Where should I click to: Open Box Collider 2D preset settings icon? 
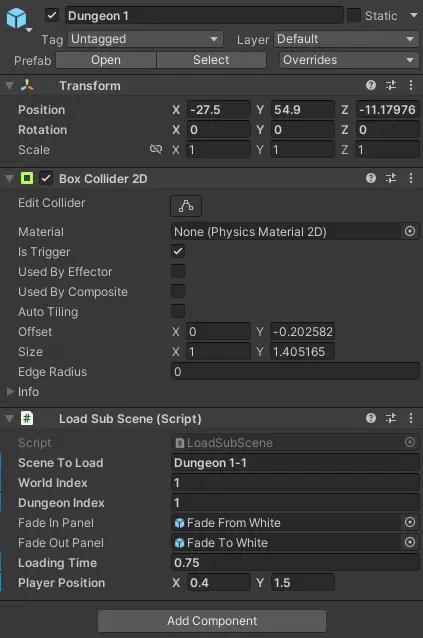[391, 178]
